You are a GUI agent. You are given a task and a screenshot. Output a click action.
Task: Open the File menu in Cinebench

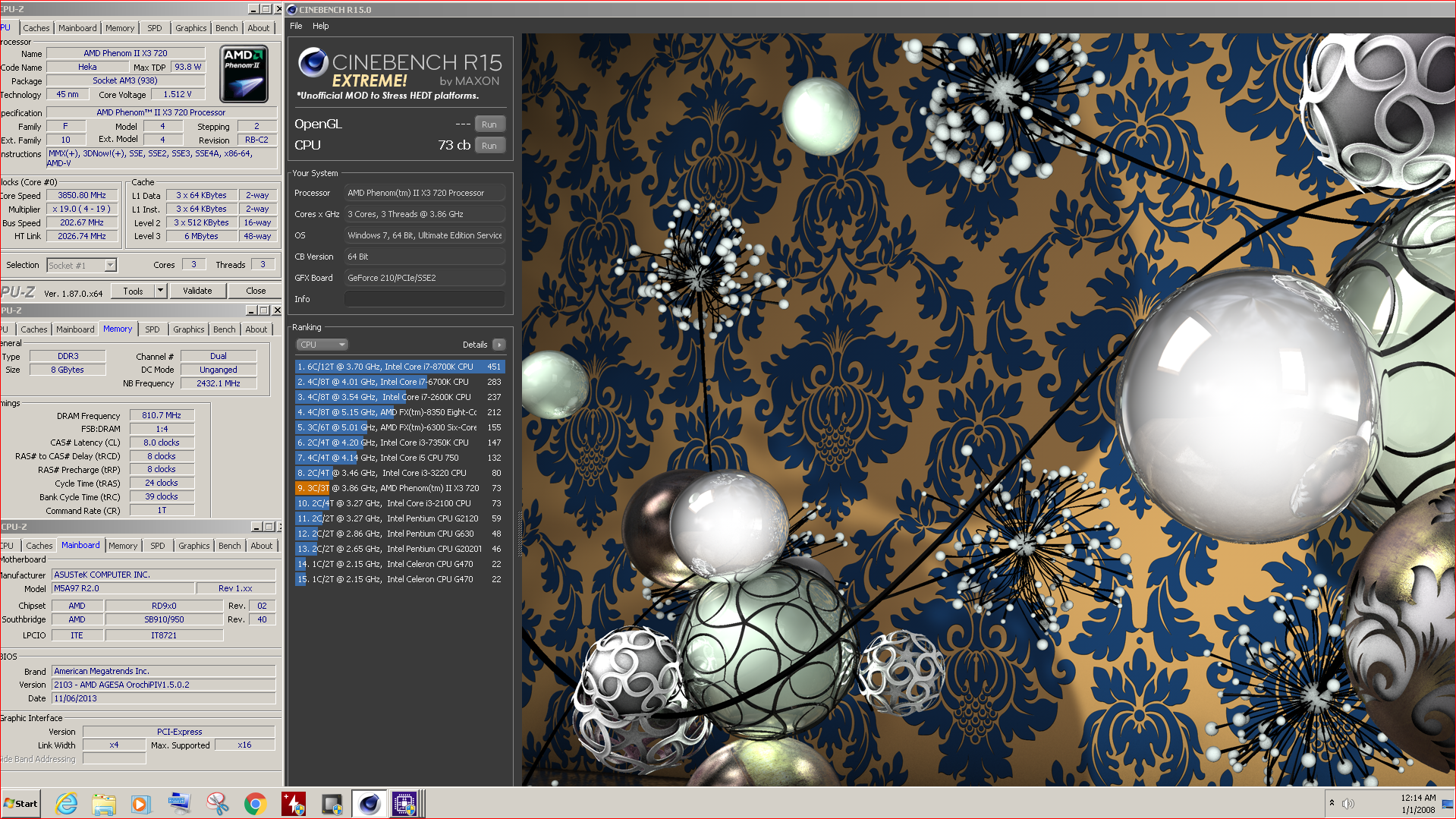[296, 26]
